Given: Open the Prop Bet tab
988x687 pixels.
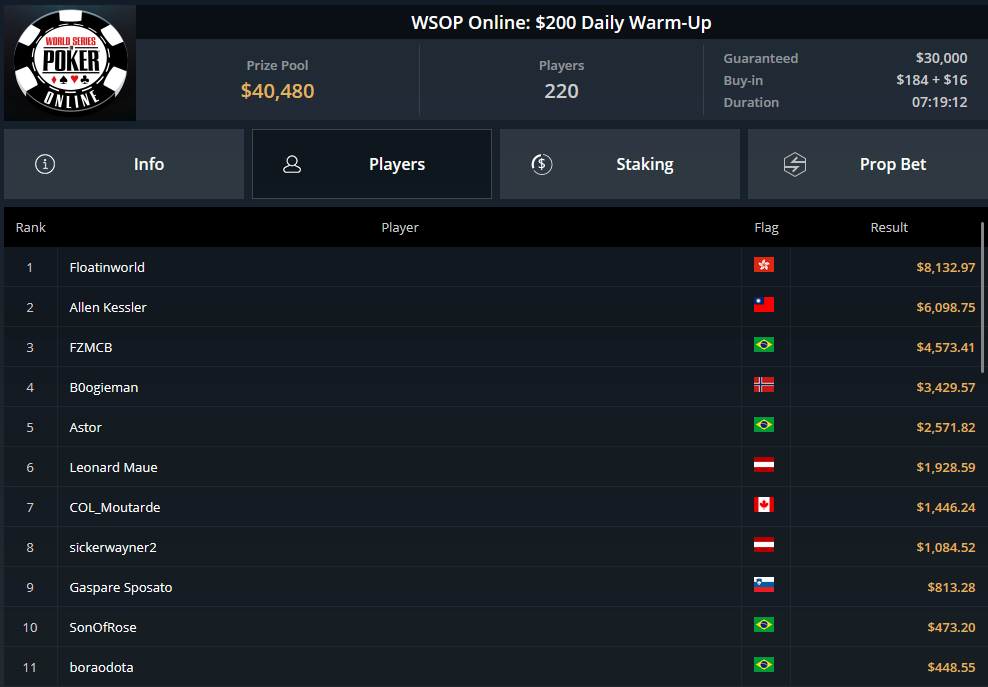Looking at the screenshot, I should (868, 165).
